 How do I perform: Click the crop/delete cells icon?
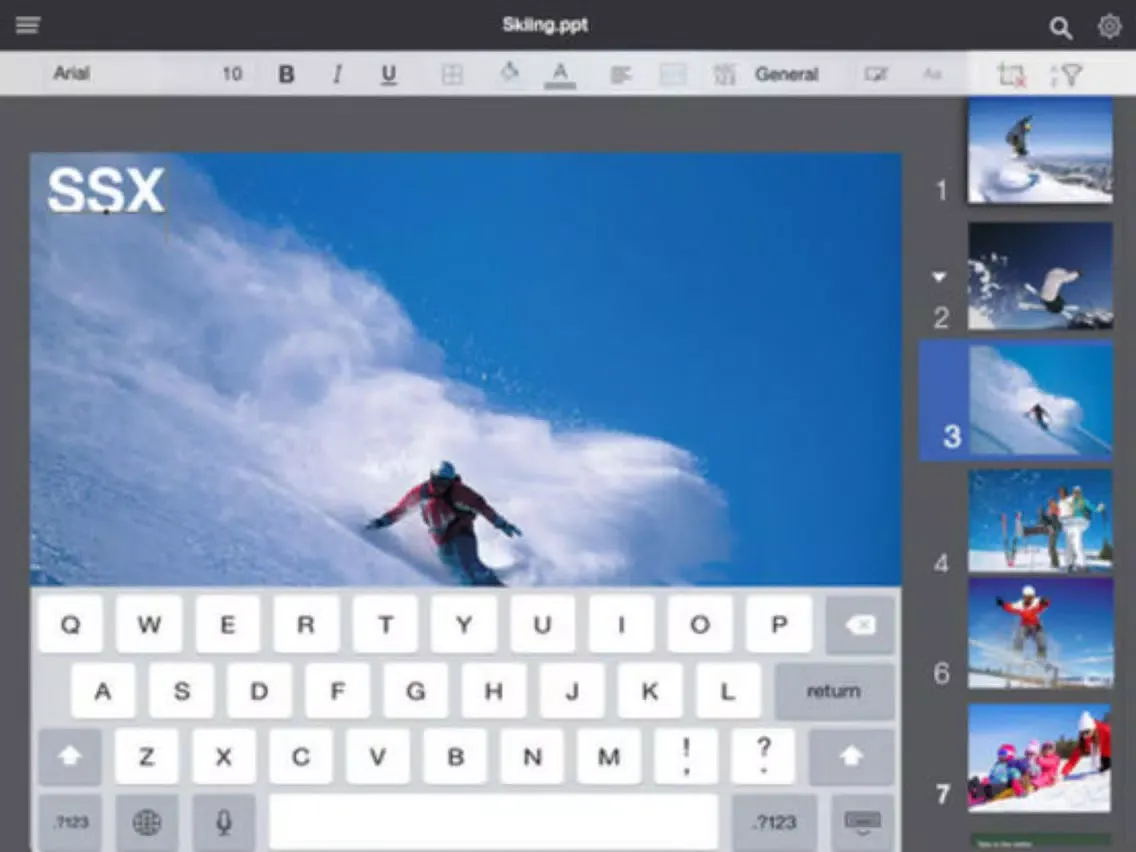1011,74
